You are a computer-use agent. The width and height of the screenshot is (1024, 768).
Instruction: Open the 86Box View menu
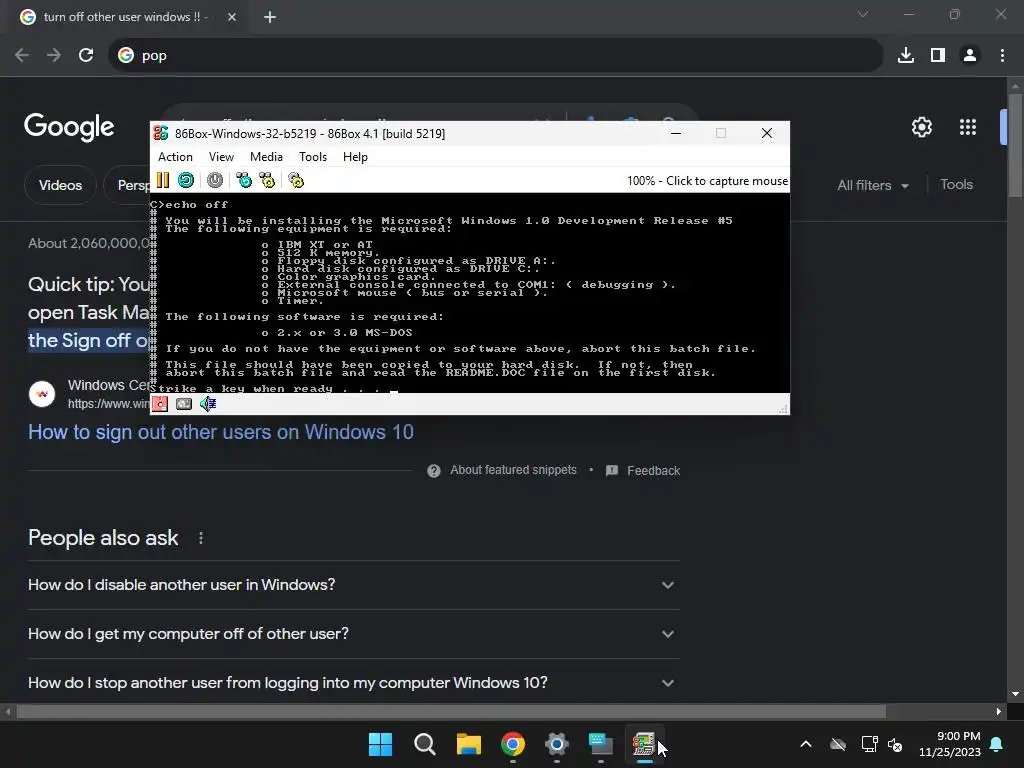pyautogui.click(x=221, y=157)
